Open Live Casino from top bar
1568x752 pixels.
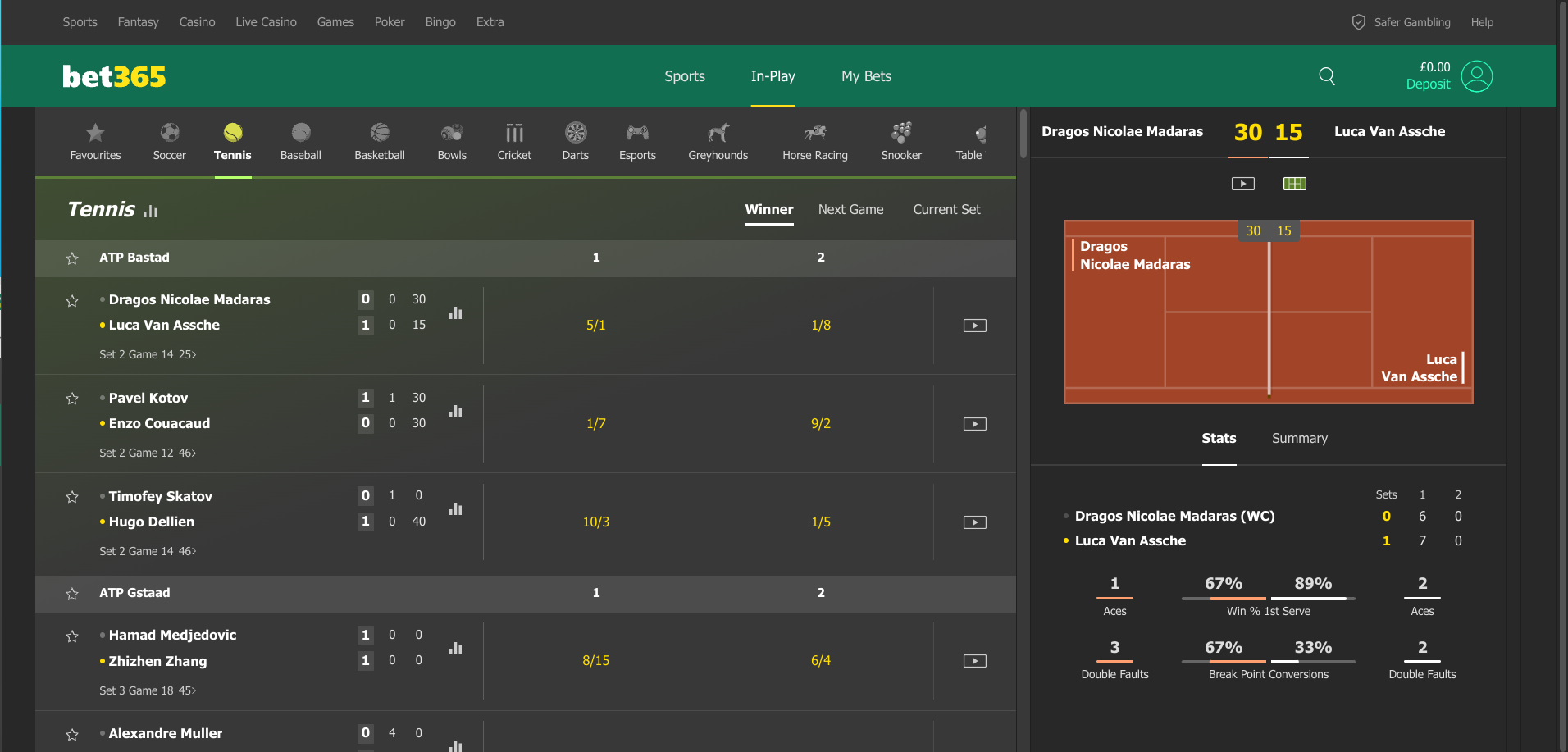(x=267, y=22)
